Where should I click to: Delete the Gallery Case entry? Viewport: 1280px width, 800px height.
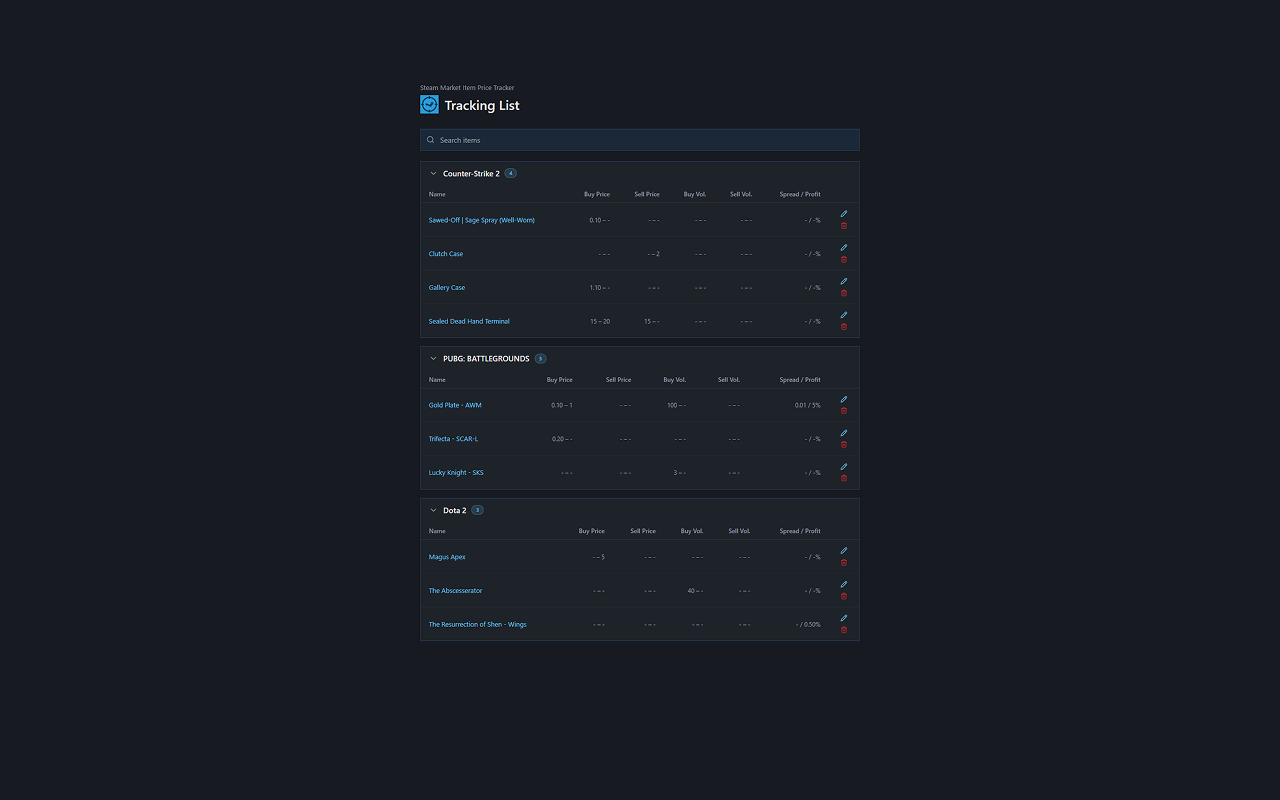pyautogui.click(x=844, y=293)
